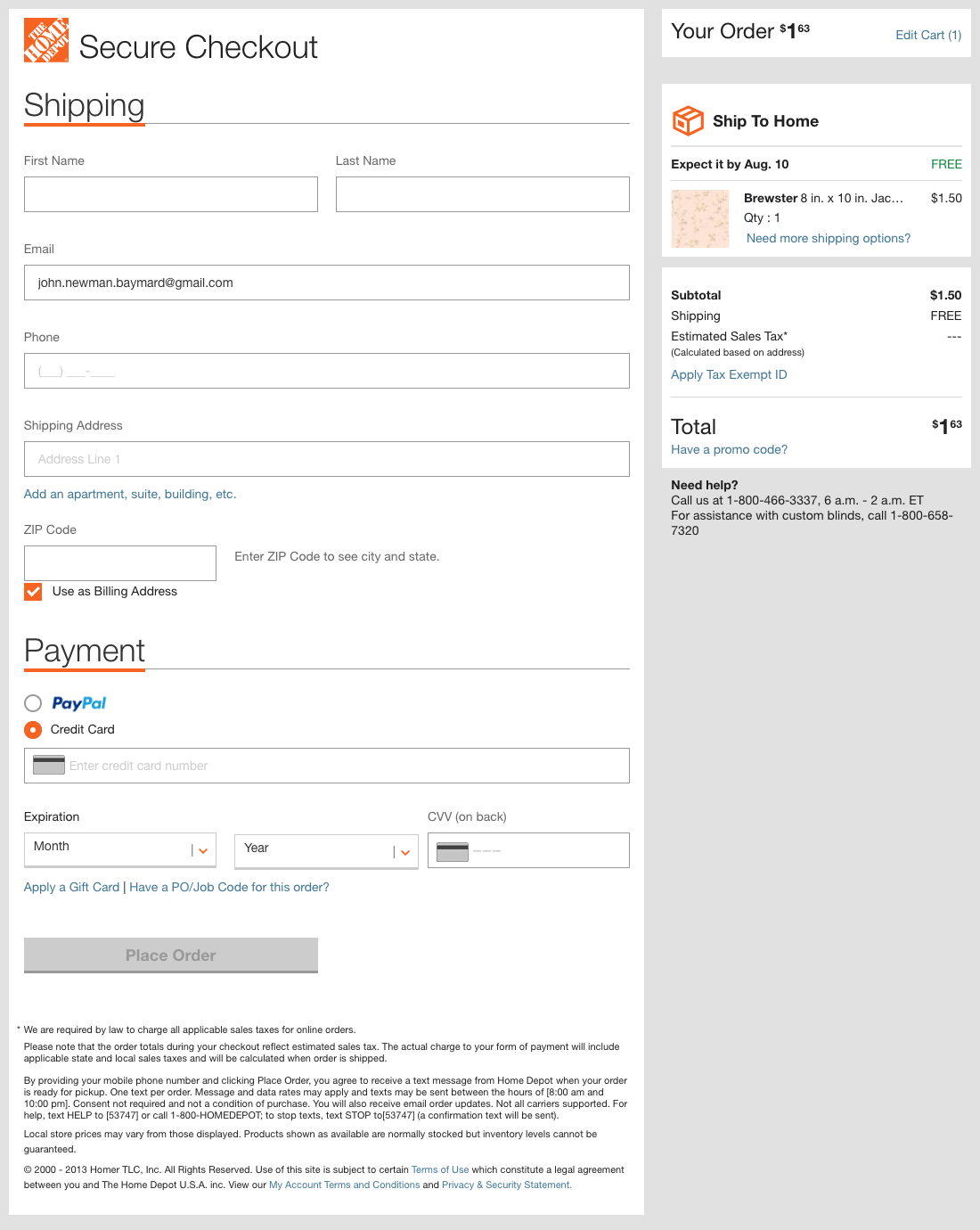
Task: Uncheck Use as Billing Address
Action: click(x=33, y=591)
